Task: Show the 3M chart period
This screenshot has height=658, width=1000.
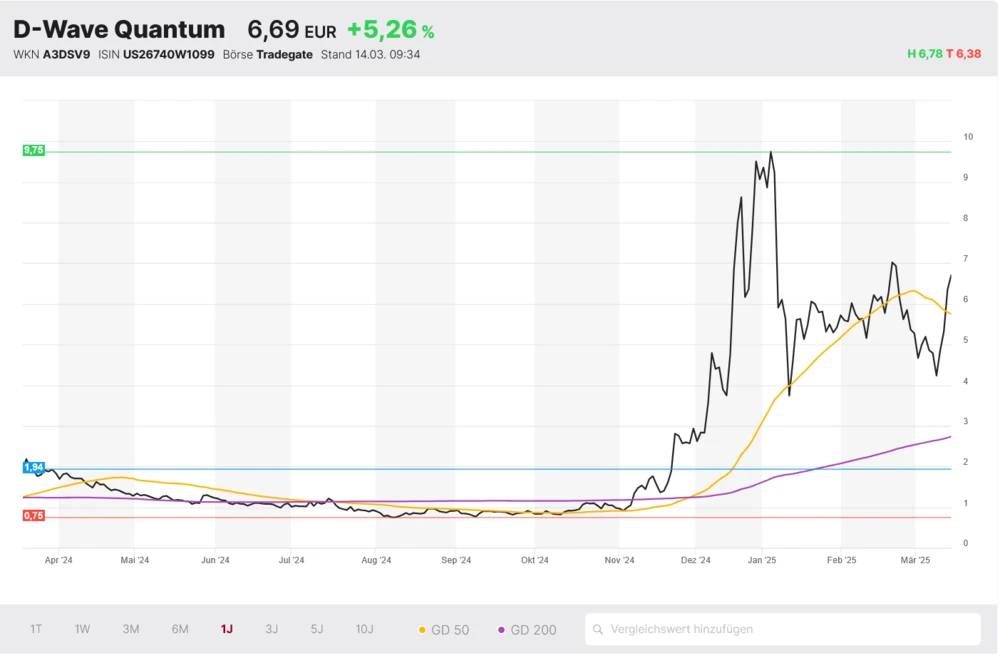Action: point(131,629)
